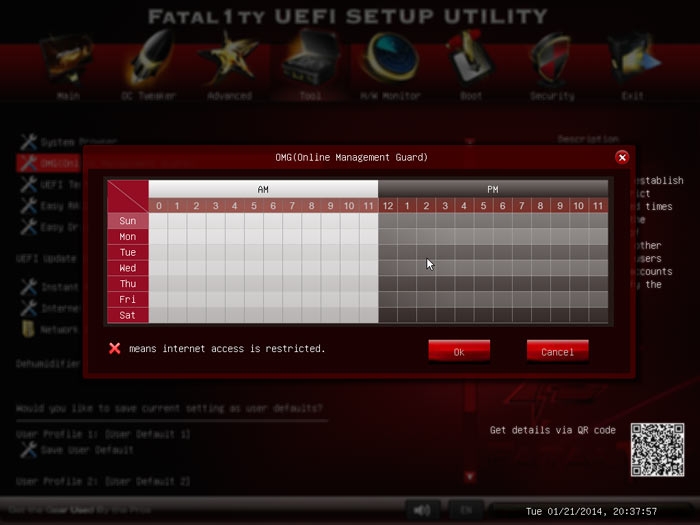
Task: Click the Exit icon
Action: click(x=633, y=60)
